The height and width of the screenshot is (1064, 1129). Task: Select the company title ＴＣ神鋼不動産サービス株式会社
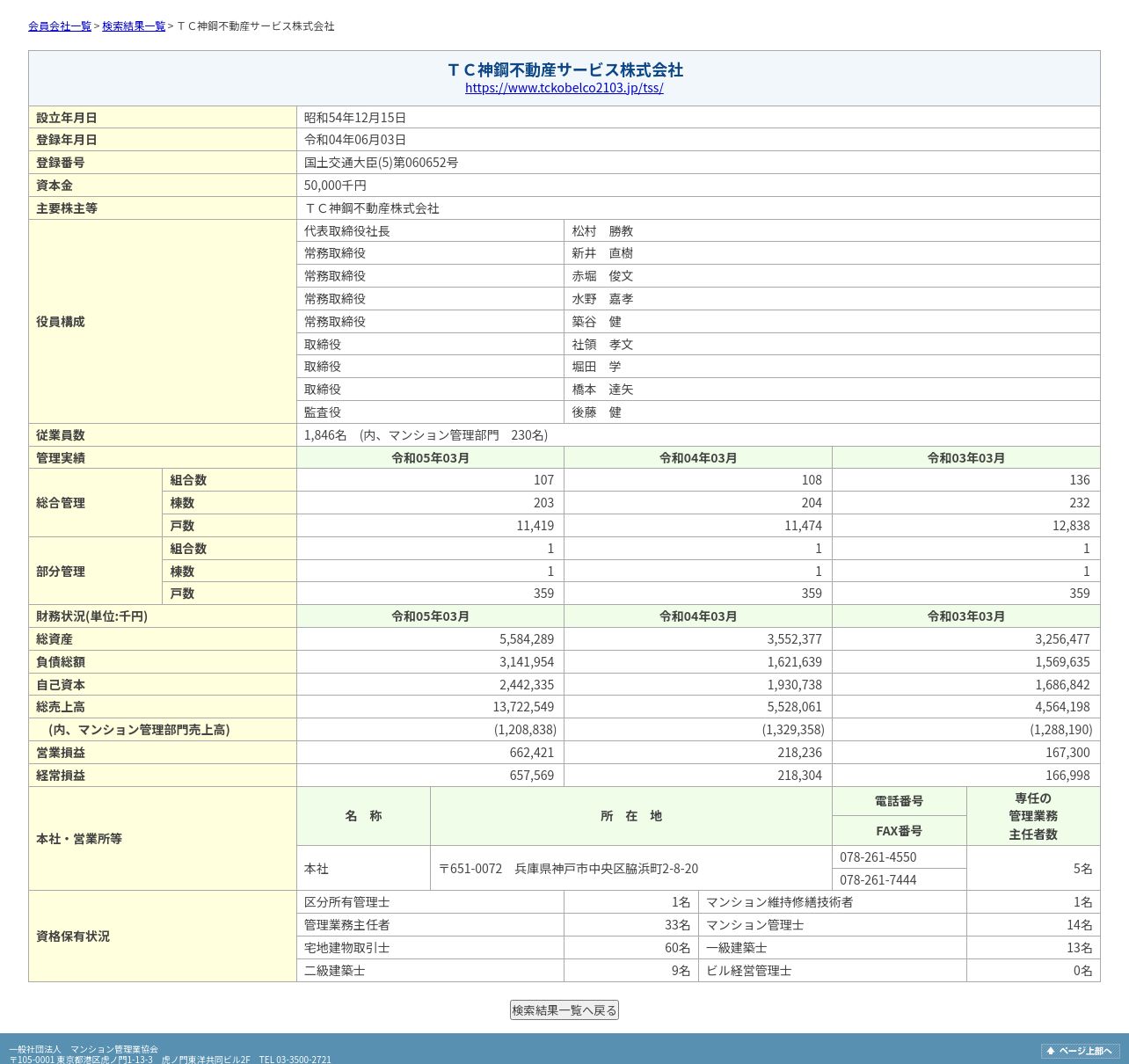click(x=564, y=69)
